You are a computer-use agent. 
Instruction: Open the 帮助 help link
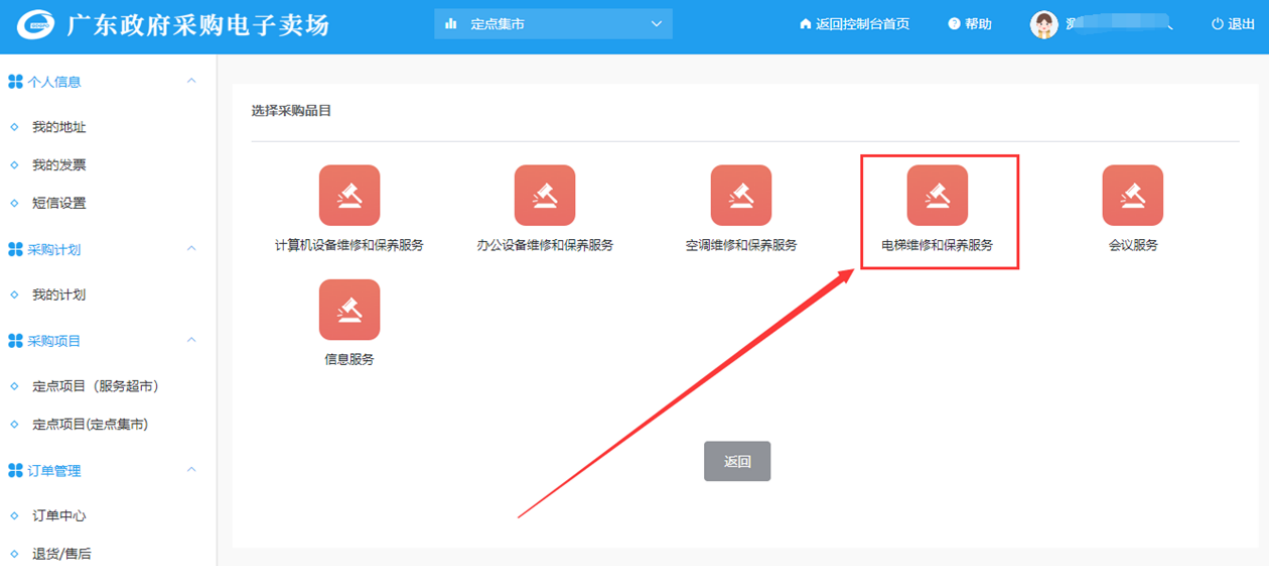(x=970, y=24)
